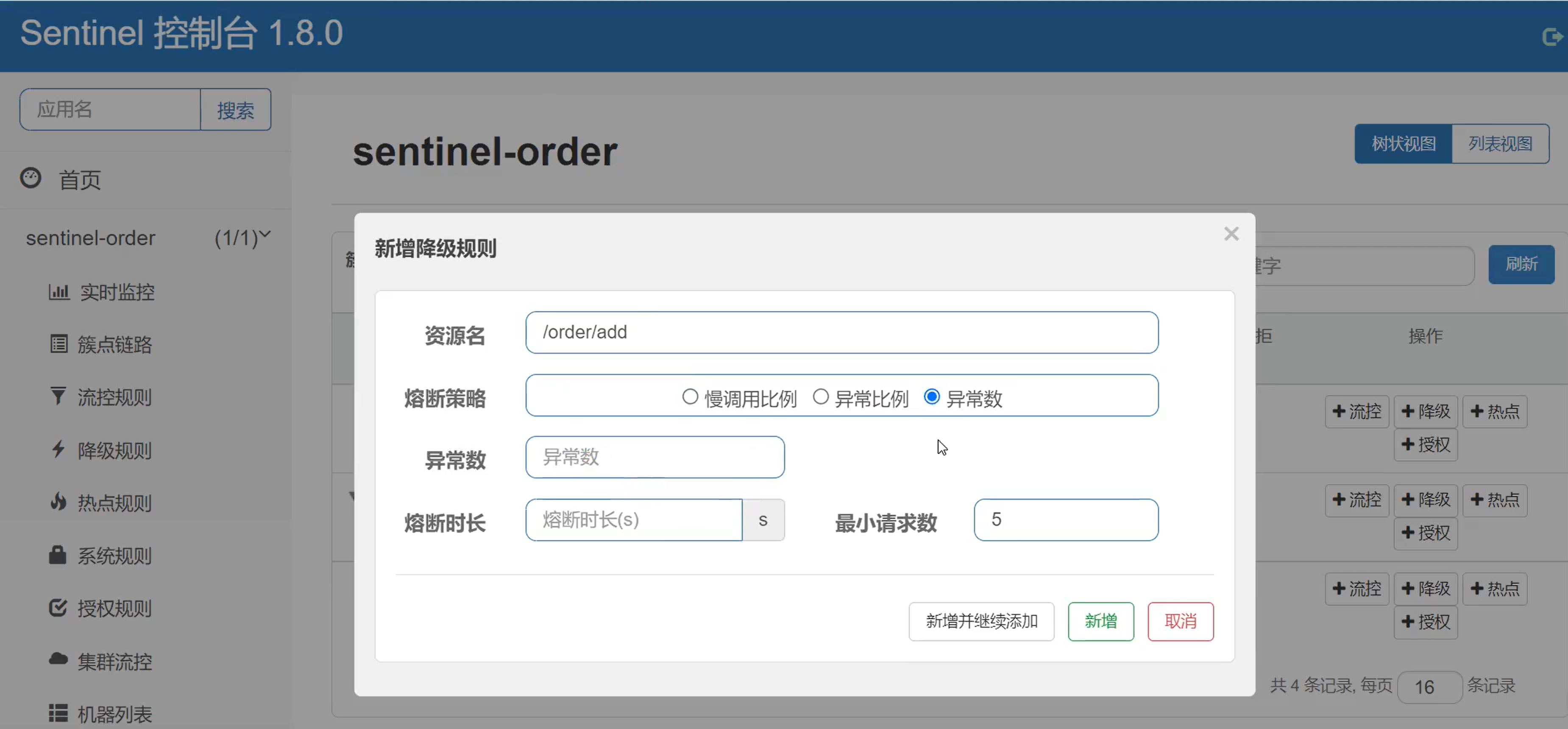Close the 新增降级规则 dialog with X
Viewport: 1568px width, 729px height.
1231,234
